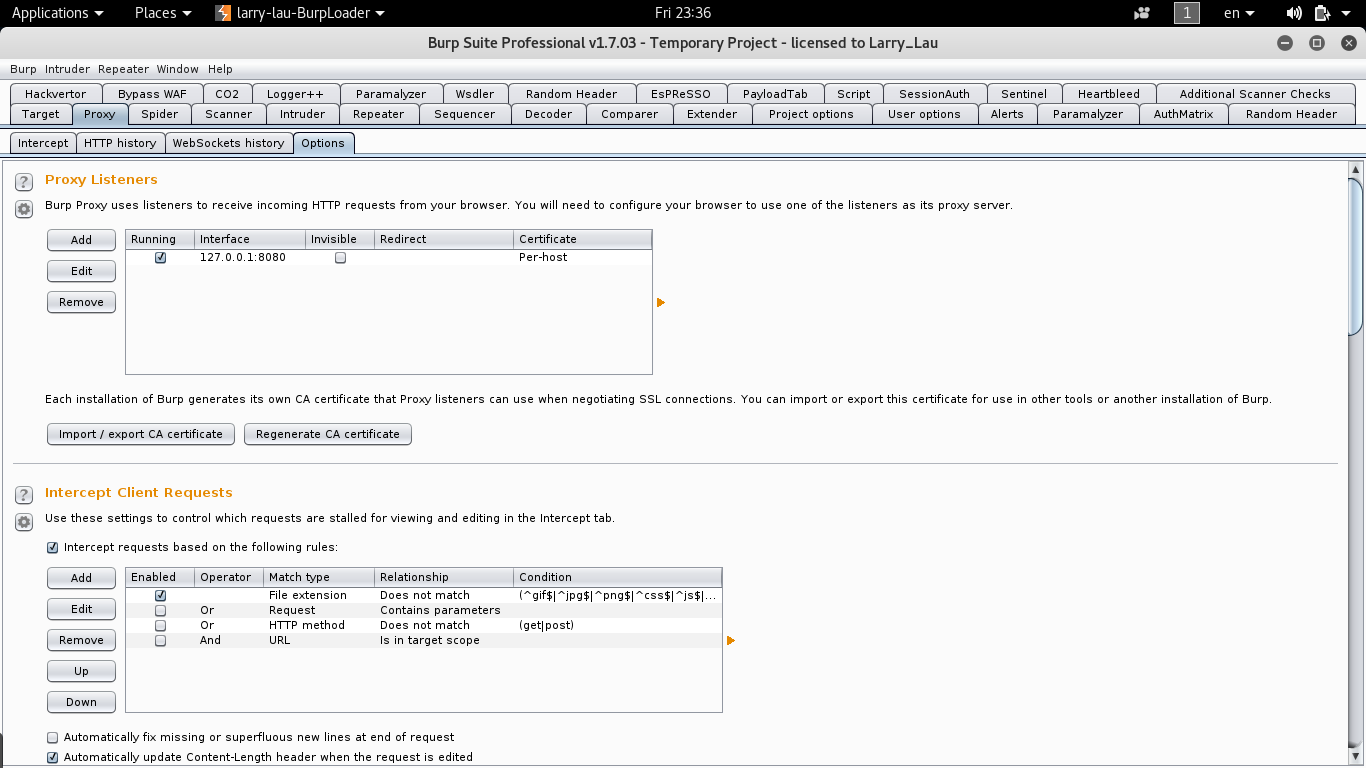Open the Logger++ tab
1366x768 pixels.
click(x=295, y=94)
